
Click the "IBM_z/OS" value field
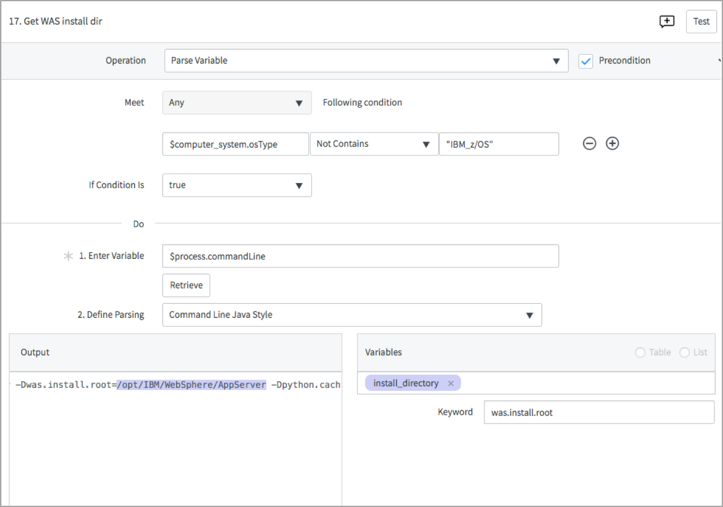pos(499,144)
